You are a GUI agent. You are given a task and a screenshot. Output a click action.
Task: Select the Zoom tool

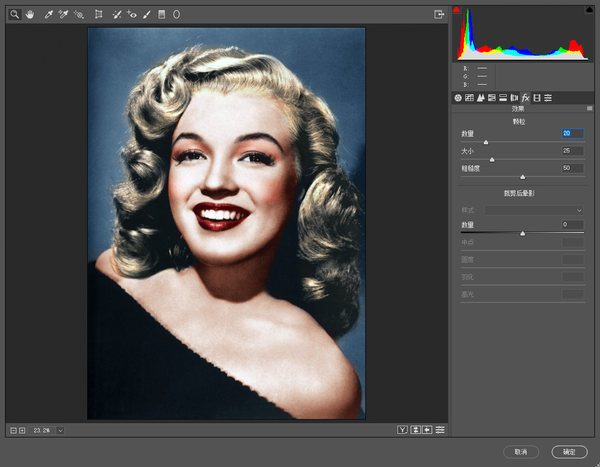coord(15,15)
